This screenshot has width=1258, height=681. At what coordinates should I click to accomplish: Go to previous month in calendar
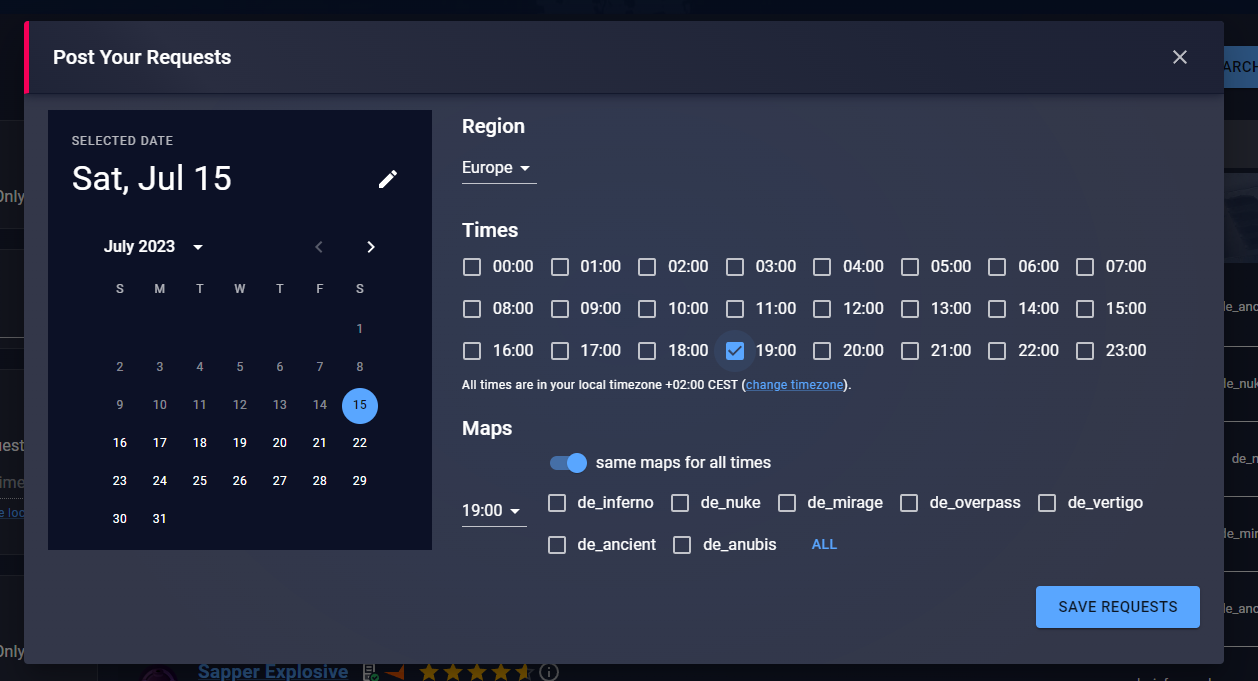[x=319, y=247]
